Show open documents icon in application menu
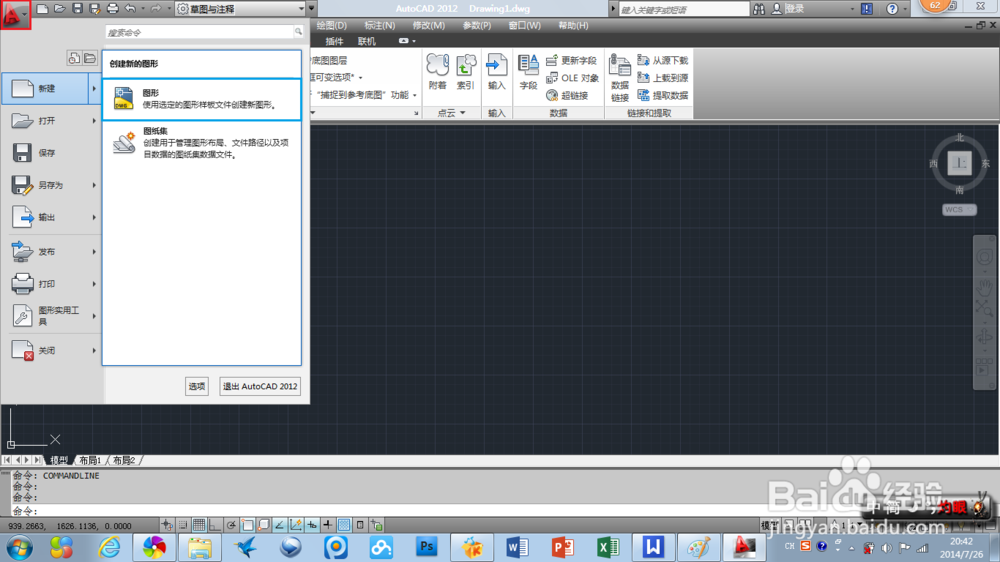 tap(90, 58)
